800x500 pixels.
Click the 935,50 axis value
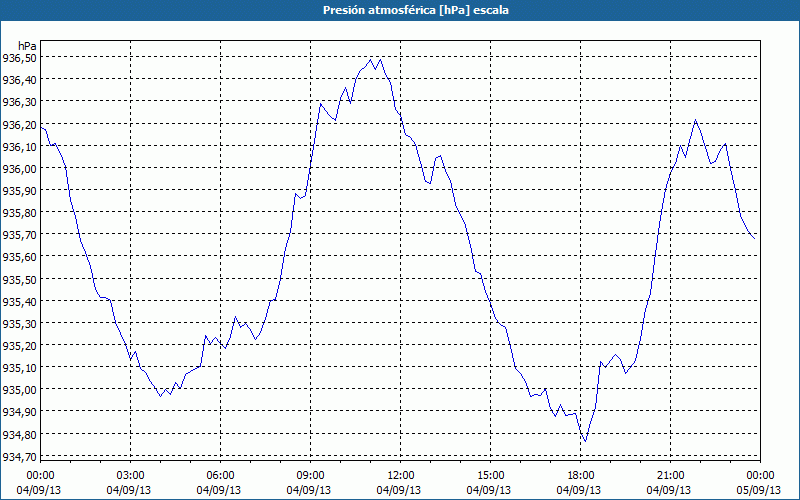[19, 279]
